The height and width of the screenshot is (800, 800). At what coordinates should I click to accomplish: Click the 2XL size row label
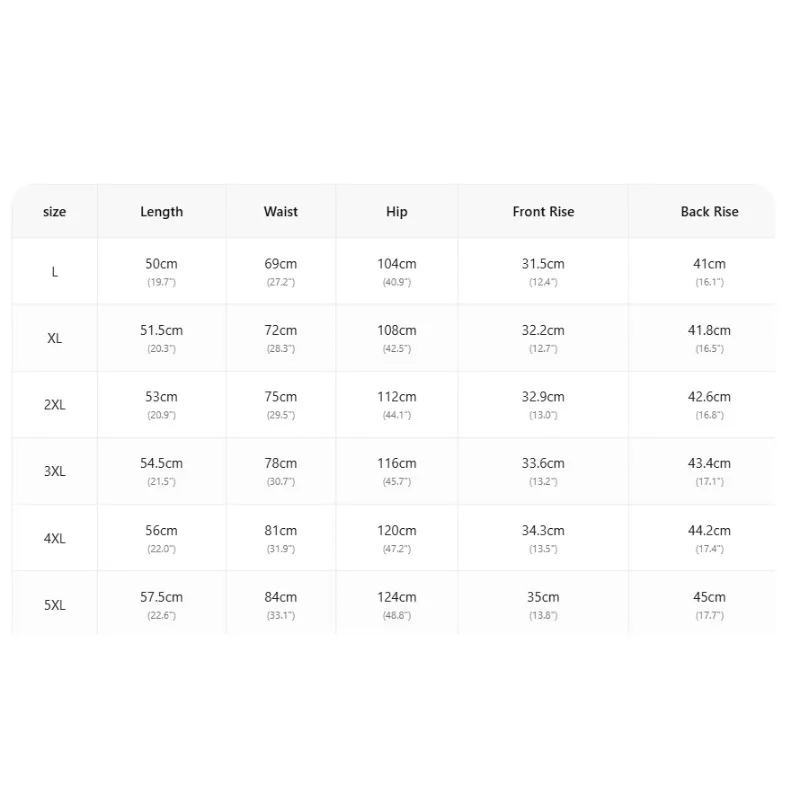pyautogui.click(x=55, y=405)
